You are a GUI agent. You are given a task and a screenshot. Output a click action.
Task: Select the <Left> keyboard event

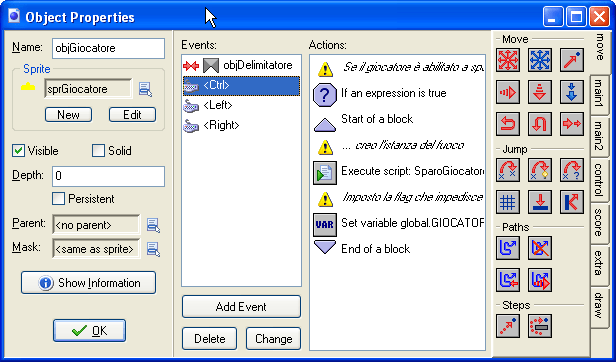[241, 105]
